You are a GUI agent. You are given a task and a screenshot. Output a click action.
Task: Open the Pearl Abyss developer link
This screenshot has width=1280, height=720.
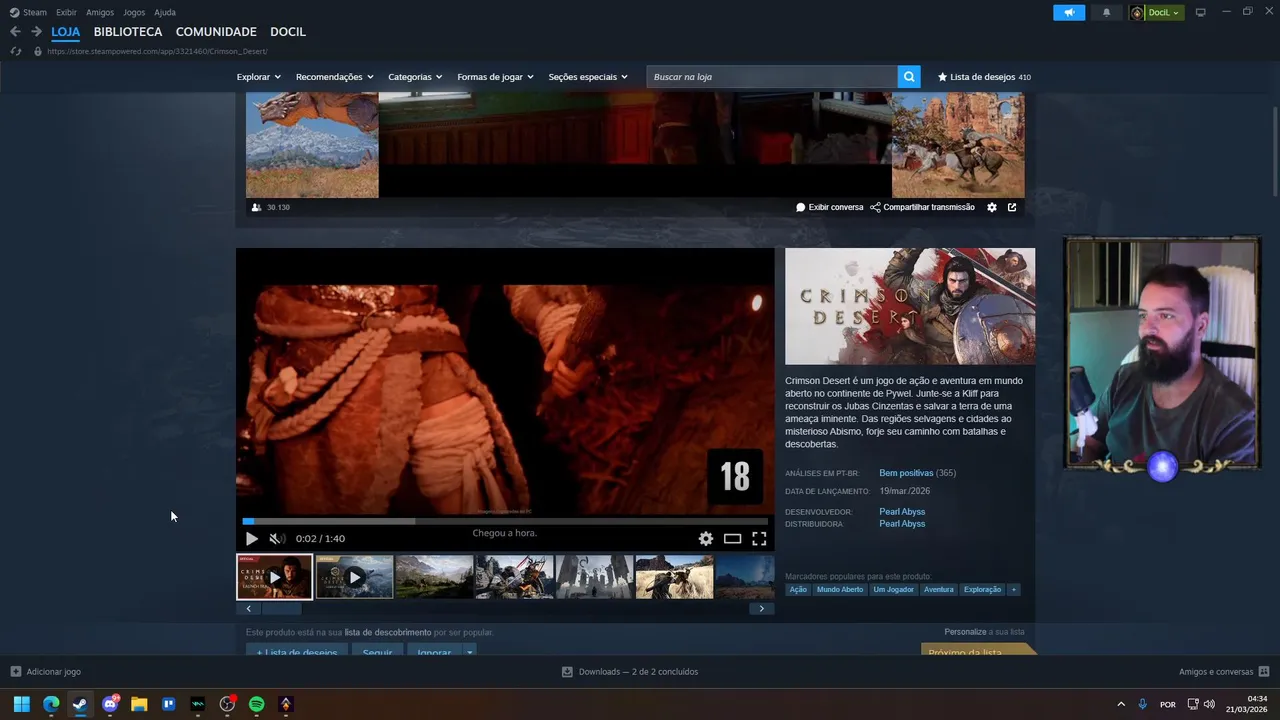pyautogui.click(x=902, y=512)
